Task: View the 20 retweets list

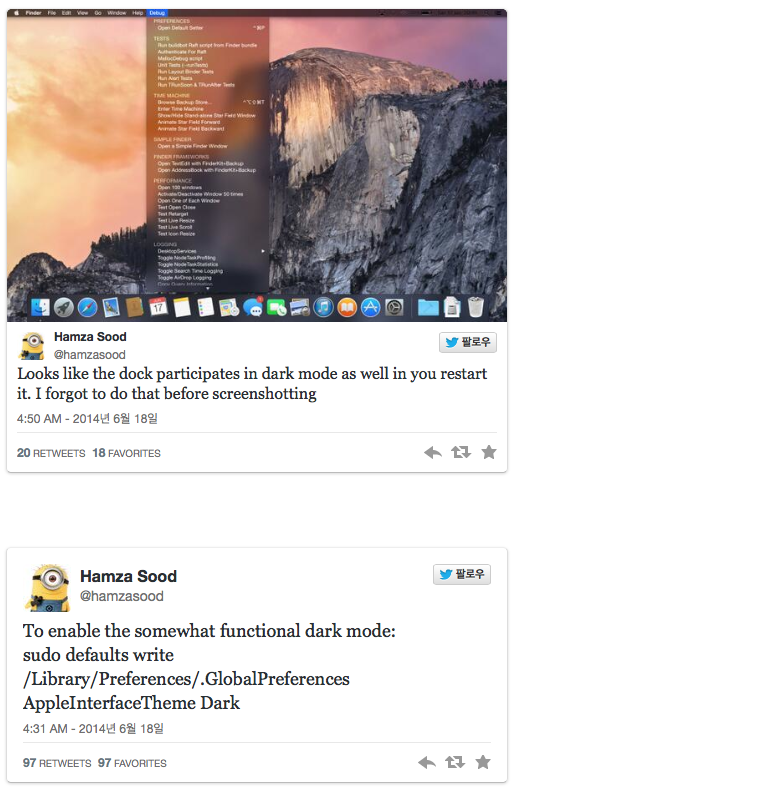Action: click(x=51, y=453)
